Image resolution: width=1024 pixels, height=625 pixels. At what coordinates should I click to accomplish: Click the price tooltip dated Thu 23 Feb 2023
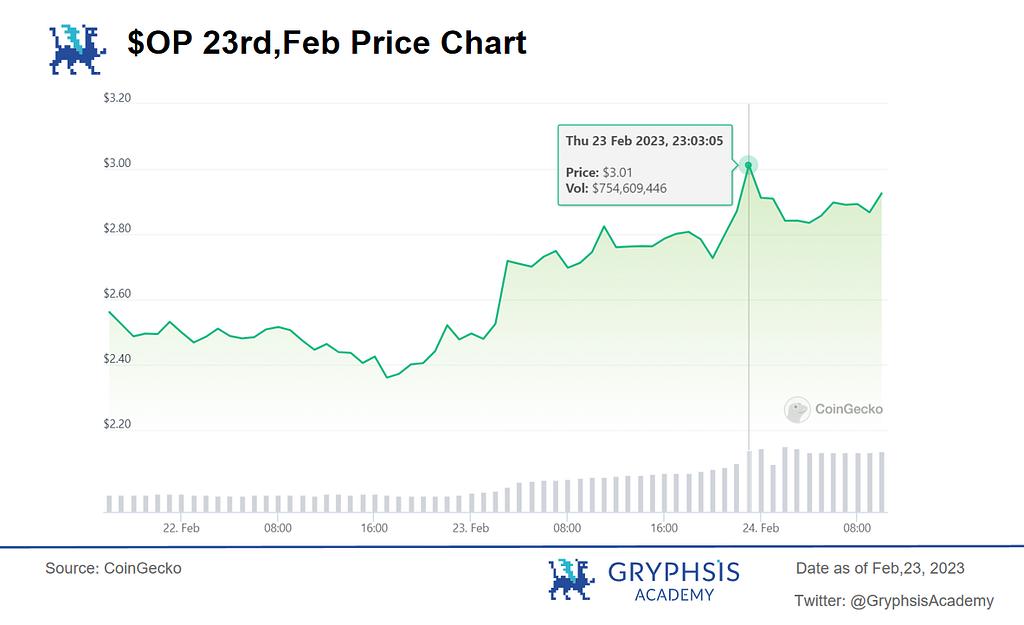pos(645,164)
